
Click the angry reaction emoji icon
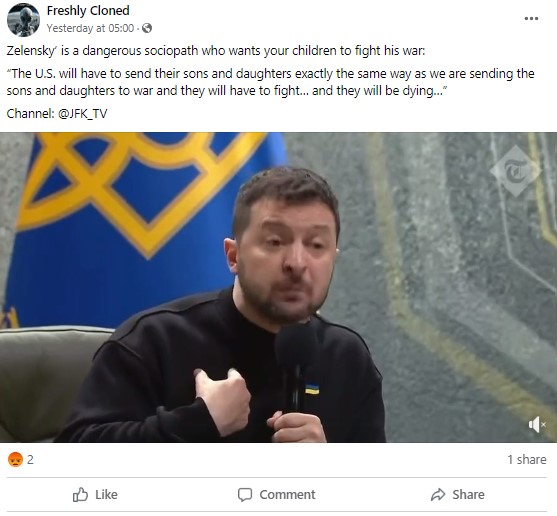[15, 459]
